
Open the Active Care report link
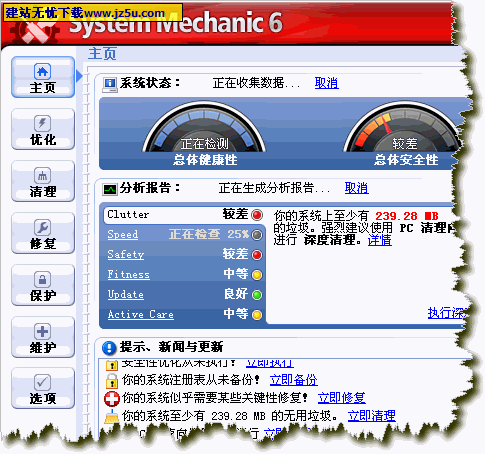(x=141, y=314)
